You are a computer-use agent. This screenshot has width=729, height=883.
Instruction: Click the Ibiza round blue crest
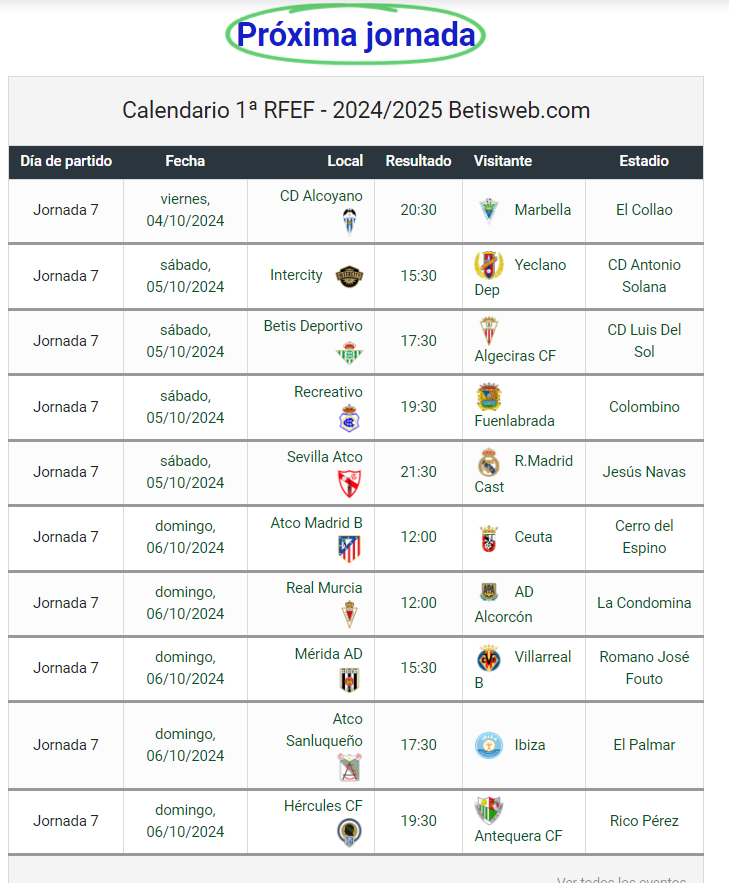489,745
